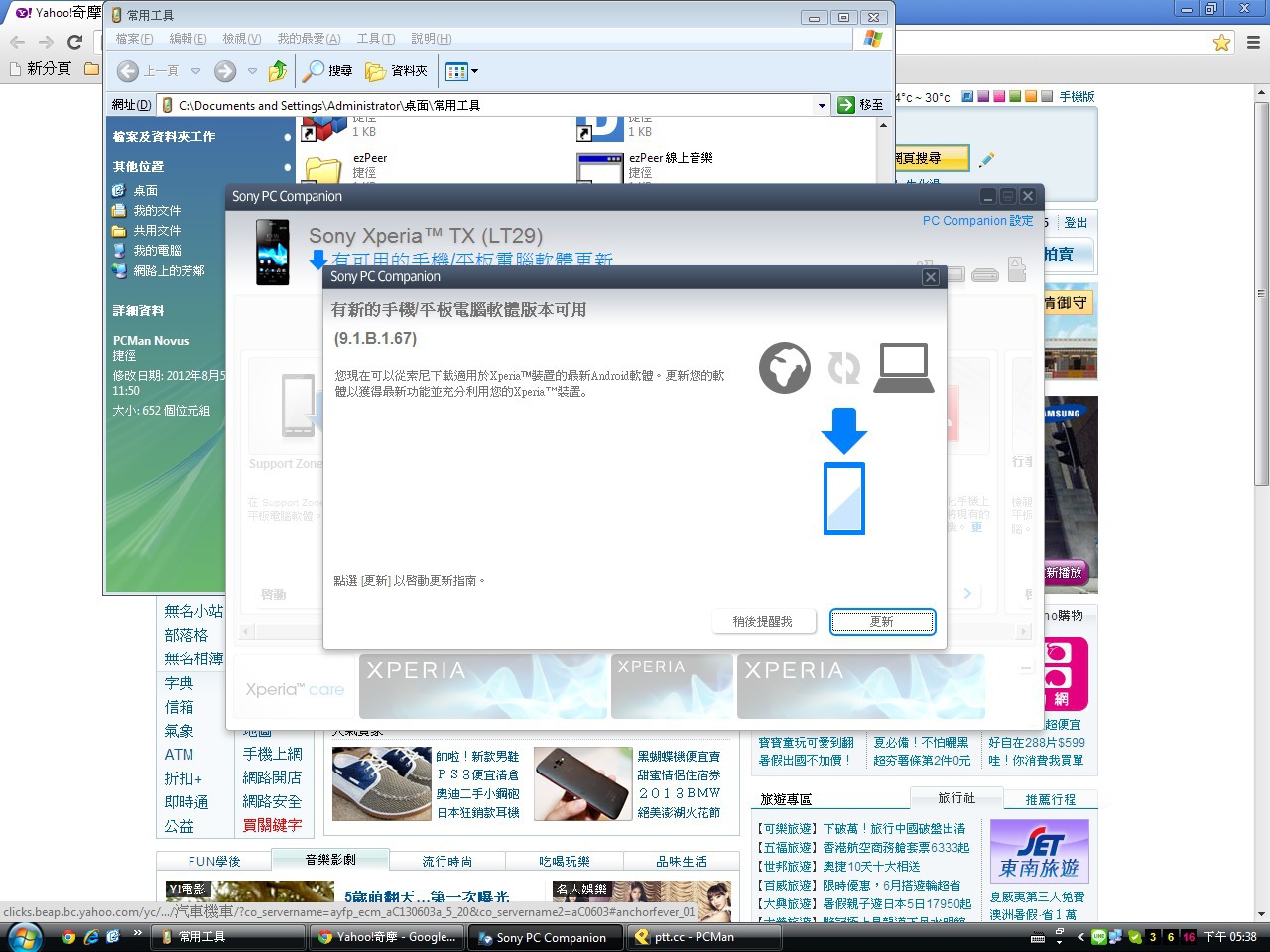Open the 手機版 link on Yahoo
This screenshot has height=952, width=1270.
[1078, 97]
